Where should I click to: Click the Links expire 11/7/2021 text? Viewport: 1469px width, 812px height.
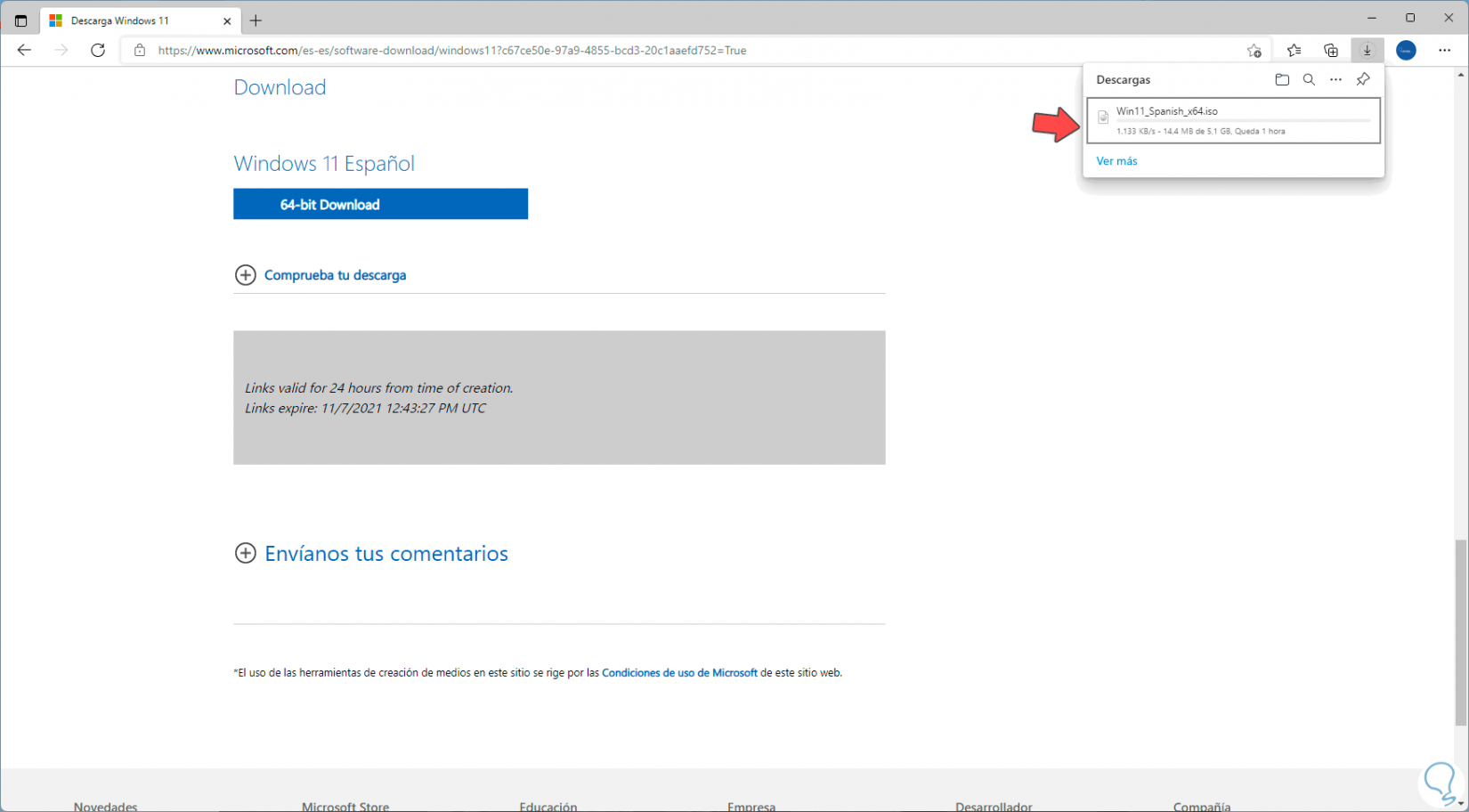tap(365, 409)
